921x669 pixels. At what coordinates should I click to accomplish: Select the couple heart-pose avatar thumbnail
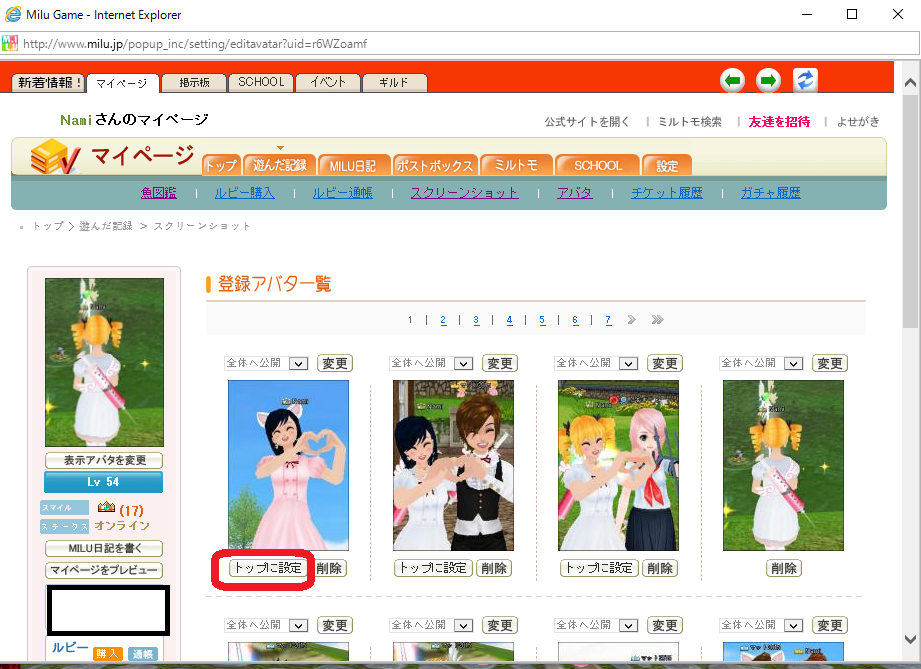pos(453,465)
